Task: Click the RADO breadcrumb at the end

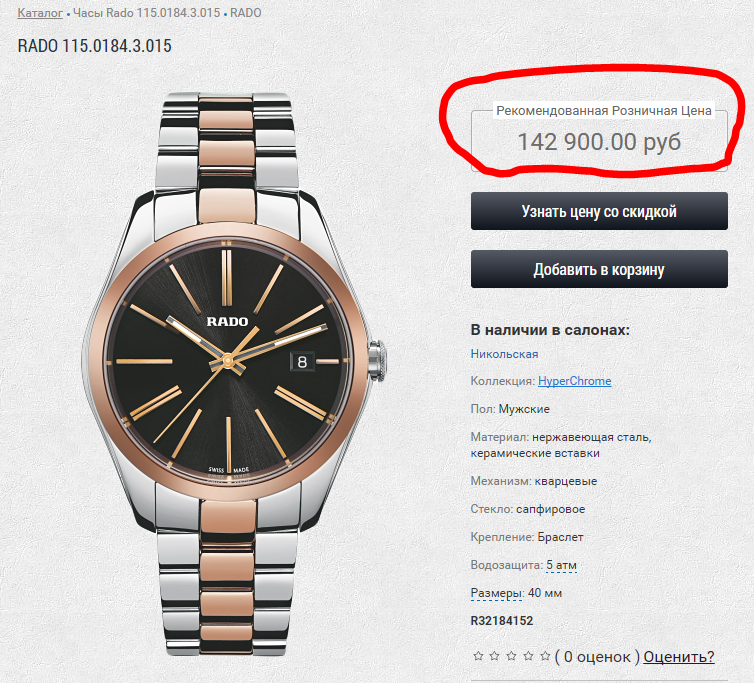Action: [245, 13]
